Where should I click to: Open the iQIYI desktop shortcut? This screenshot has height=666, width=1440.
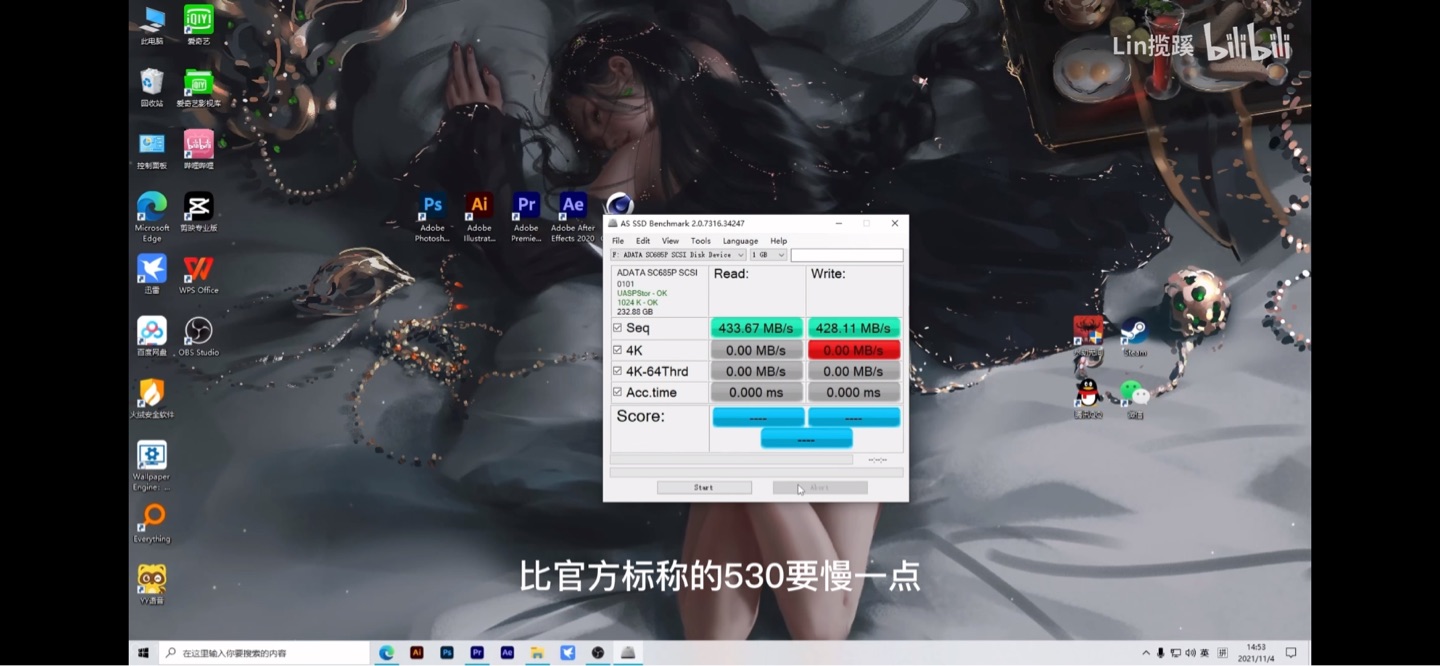click(x=198, y=23)
